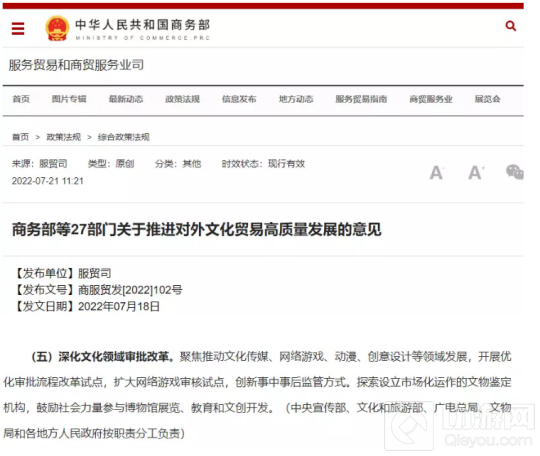The height and width of the screenshot is (456, 540).
Task: Open 综合政策法规 breadcrumb link
Action: click(124, 137)
